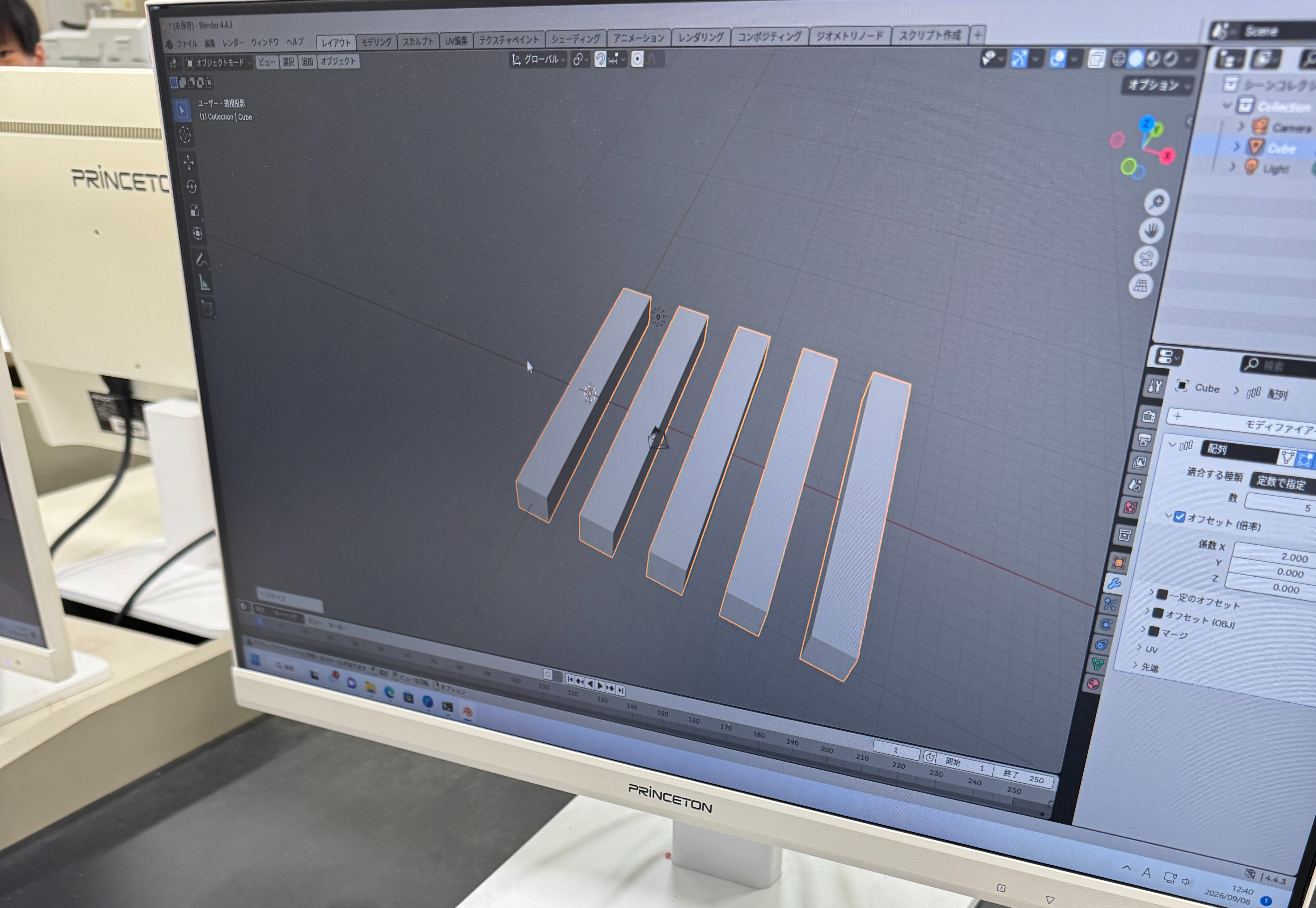Toggle X-ray display in viewport header
Image resolution: width=1316 pixels, height=908 pixels.
coord(1096,59)
